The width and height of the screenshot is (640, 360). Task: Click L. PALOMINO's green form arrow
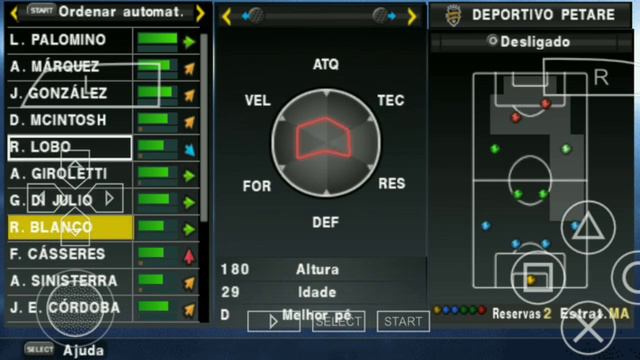click(189, 42)
